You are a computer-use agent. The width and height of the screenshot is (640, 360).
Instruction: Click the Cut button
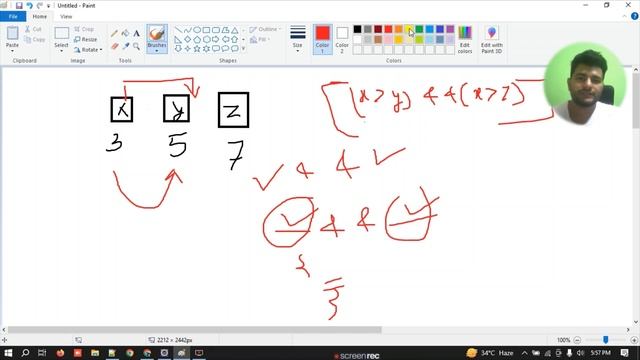(x=33, y=29)
